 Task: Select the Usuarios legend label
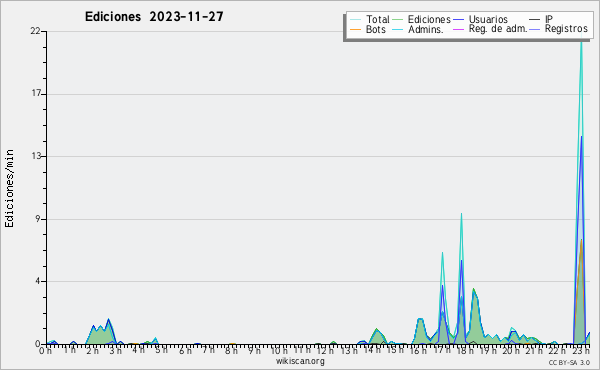pyautogui.click(x=488, y=19)
